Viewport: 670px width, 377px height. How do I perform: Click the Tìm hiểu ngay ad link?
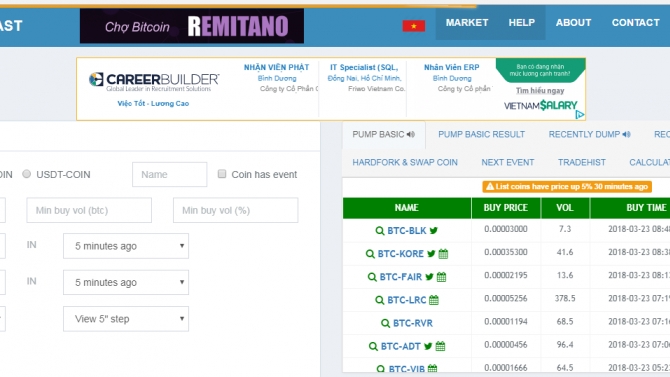(540, 91)
